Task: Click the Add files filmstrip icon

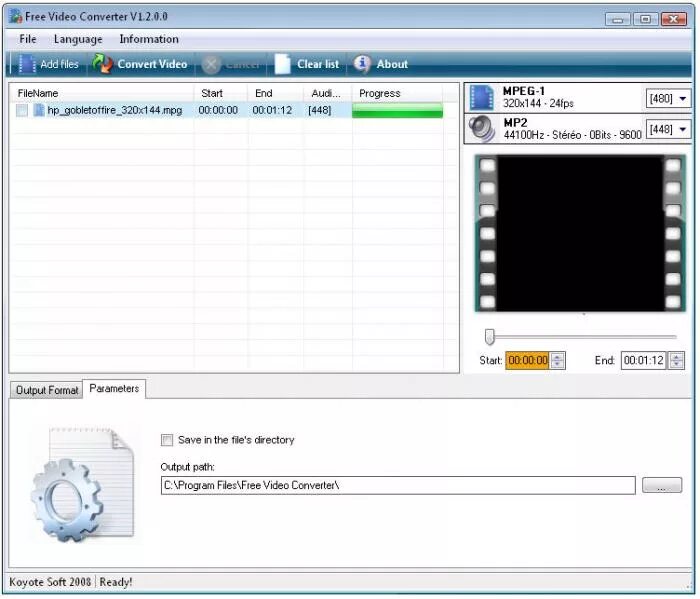Action: [27, 64]
